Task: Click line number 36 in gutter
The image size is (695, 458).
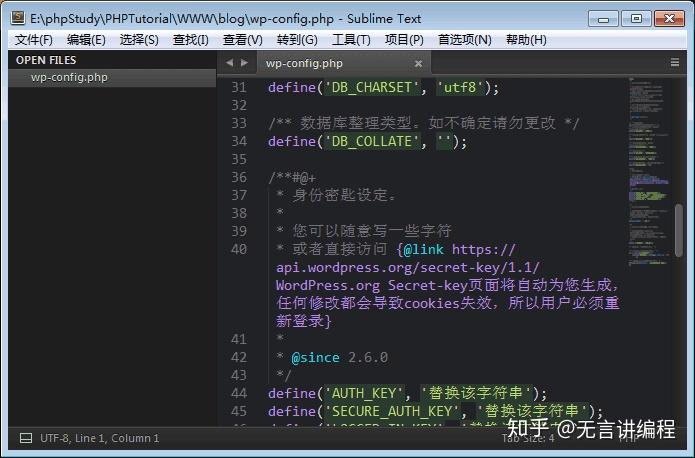Action: 239,177
